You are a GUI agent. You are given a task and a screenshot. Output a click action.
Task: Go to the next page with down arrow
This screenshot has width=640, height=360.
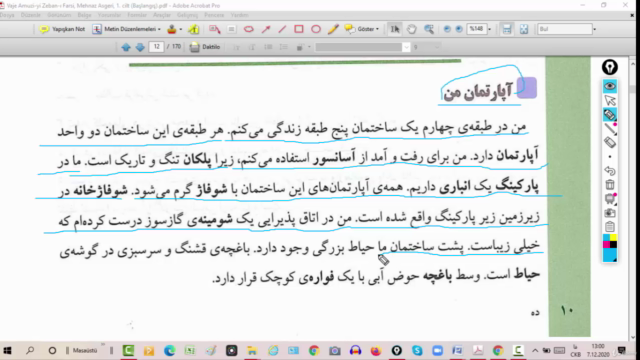(140, 47)
